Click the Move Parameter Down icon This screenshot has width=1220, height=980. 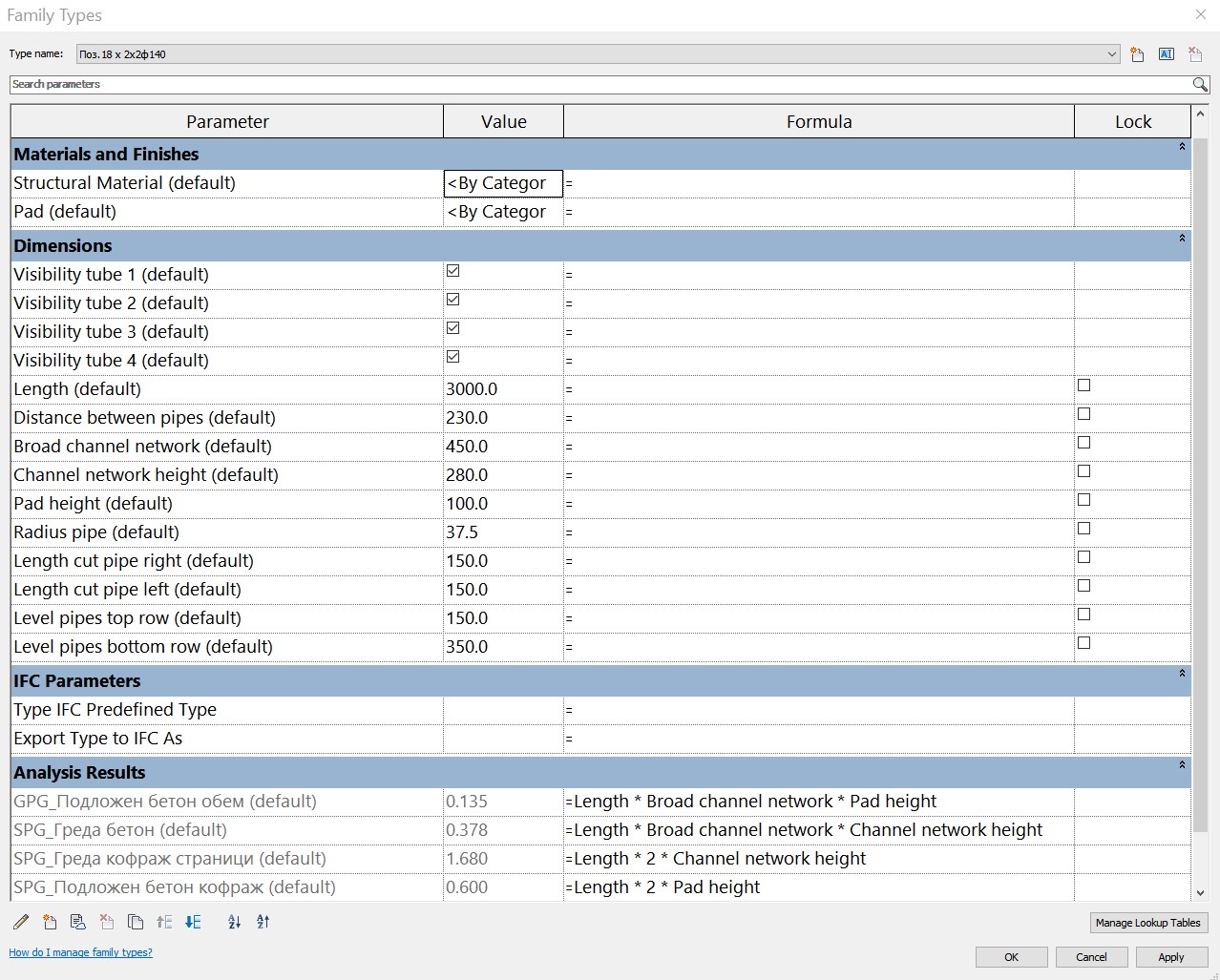tap(193, 922)
